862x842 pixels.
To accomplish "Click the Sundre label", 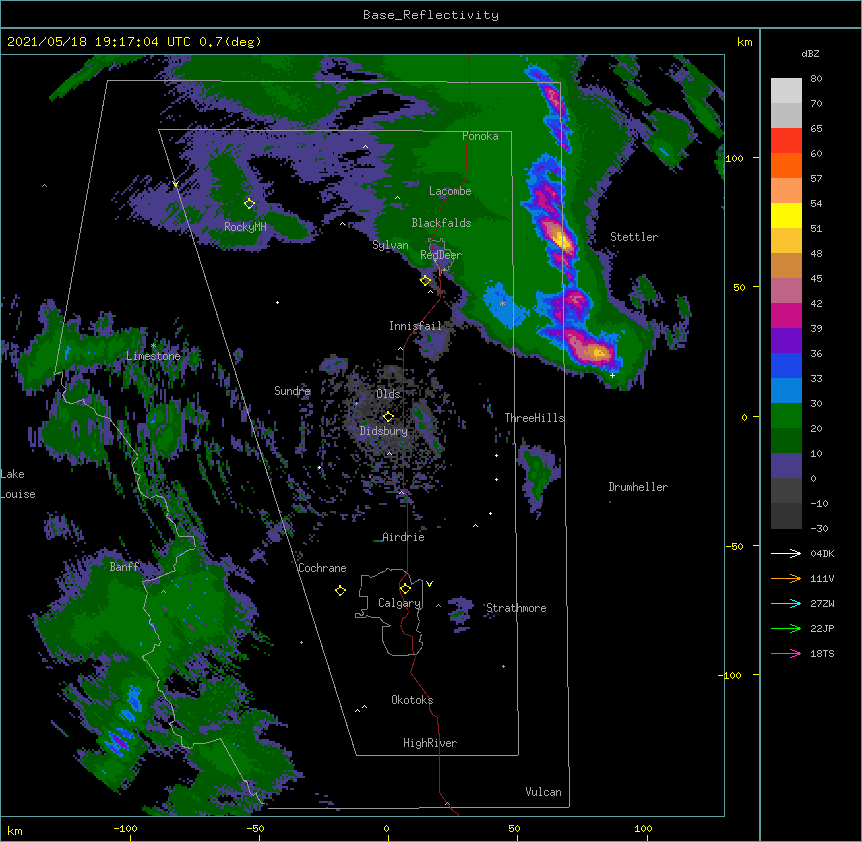I will point(292,391).
